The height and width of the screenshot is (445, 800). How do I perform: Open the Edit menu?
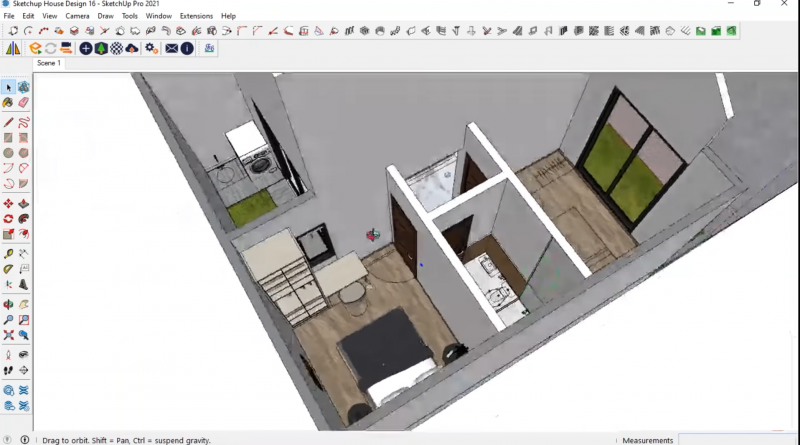(x=28, y=16)
